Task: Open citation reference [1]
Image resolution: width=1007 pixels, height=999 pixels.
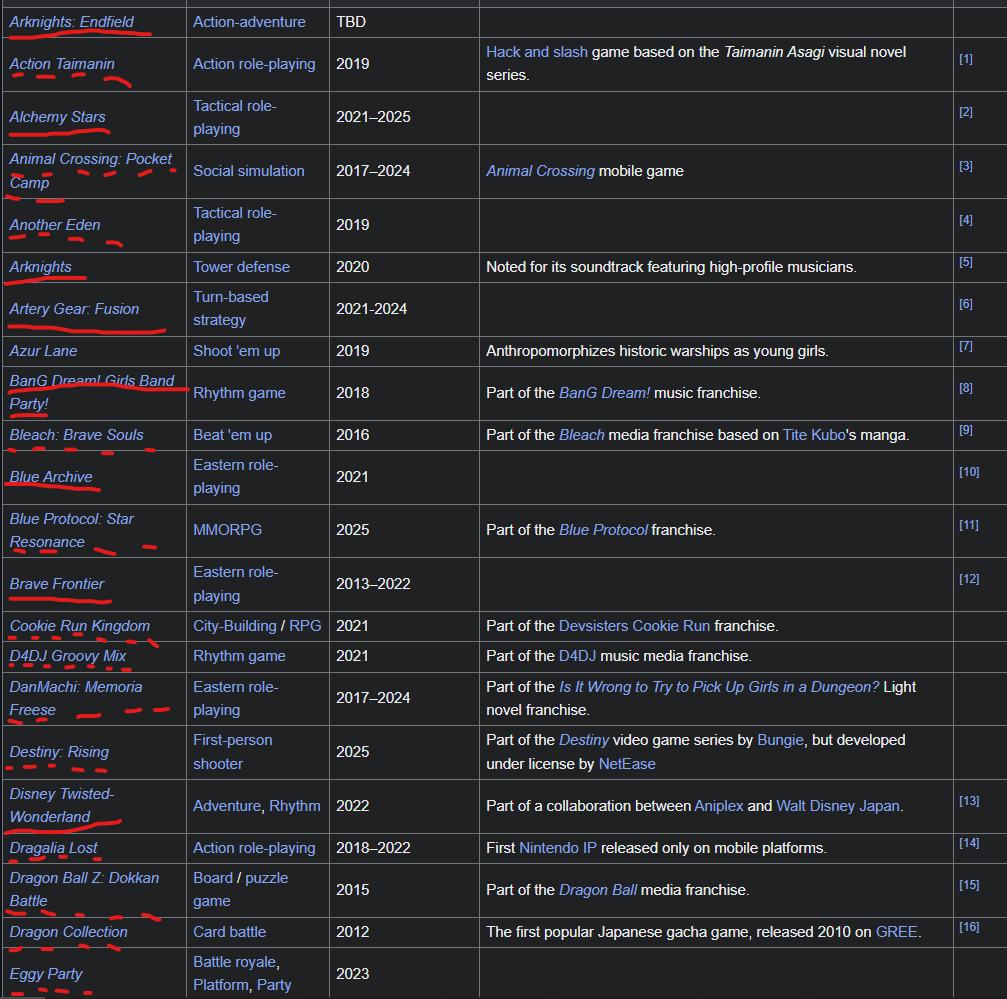Action: (x=966, y=59)
